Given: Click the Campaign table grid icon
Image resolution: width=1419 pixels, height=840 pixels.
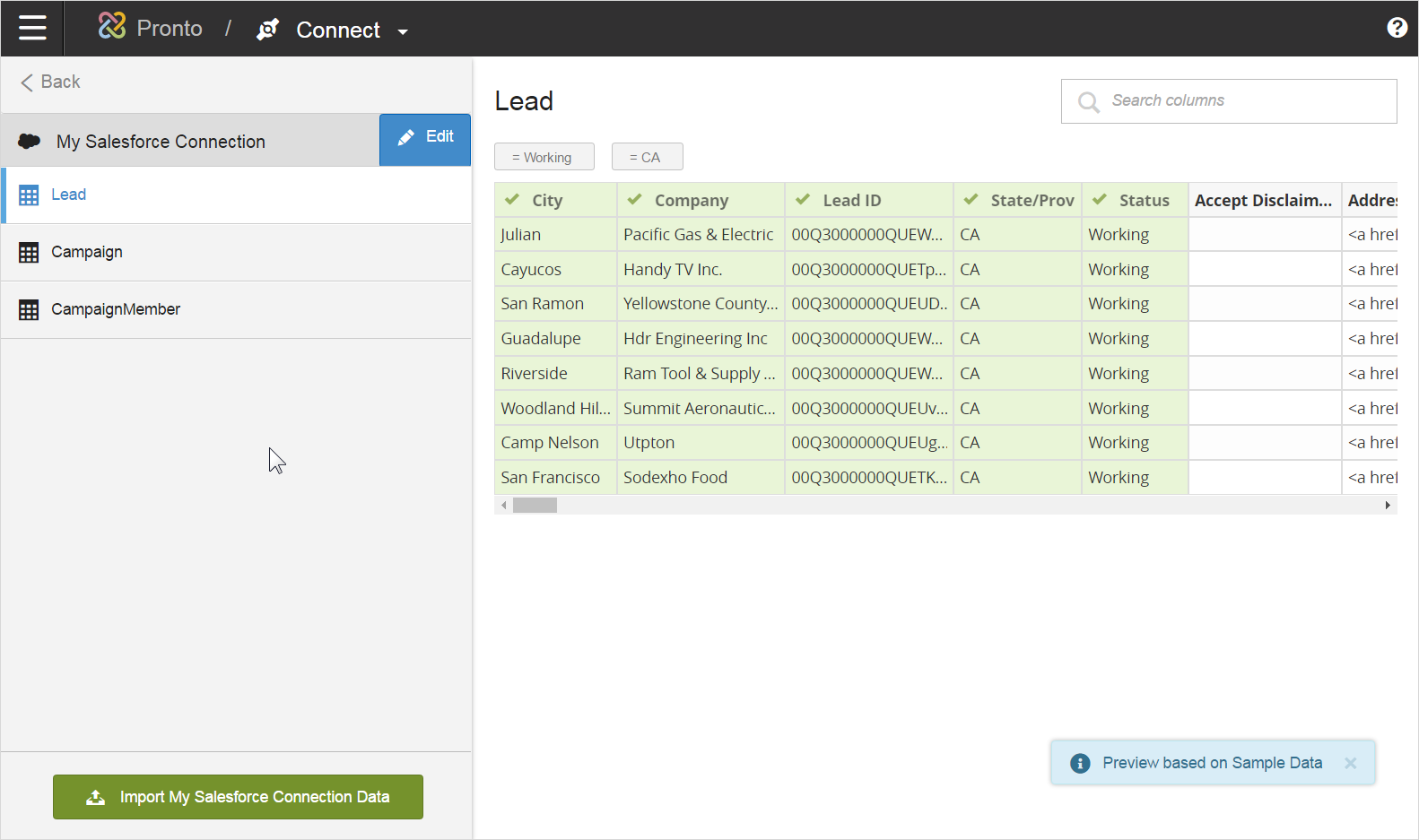Looking at the screenshot, I should pyautogui.click(x=29, y=253).
